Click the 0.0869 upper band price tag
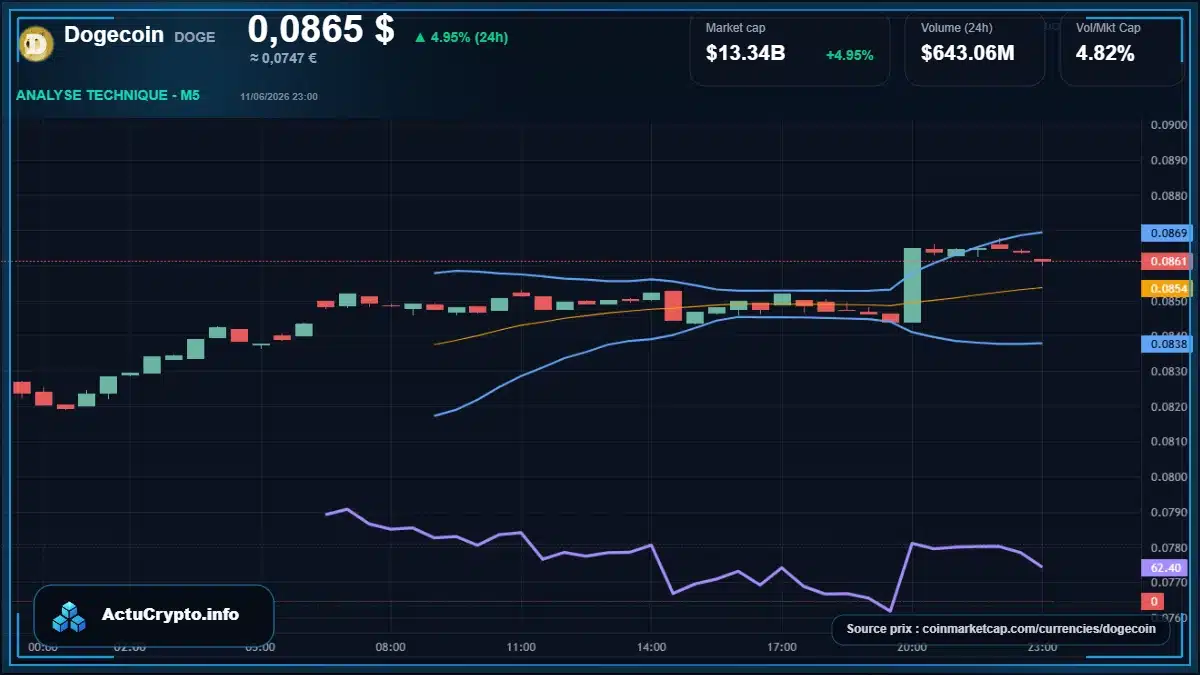The image size is (1200, 675). click(x=1168, y=233)
